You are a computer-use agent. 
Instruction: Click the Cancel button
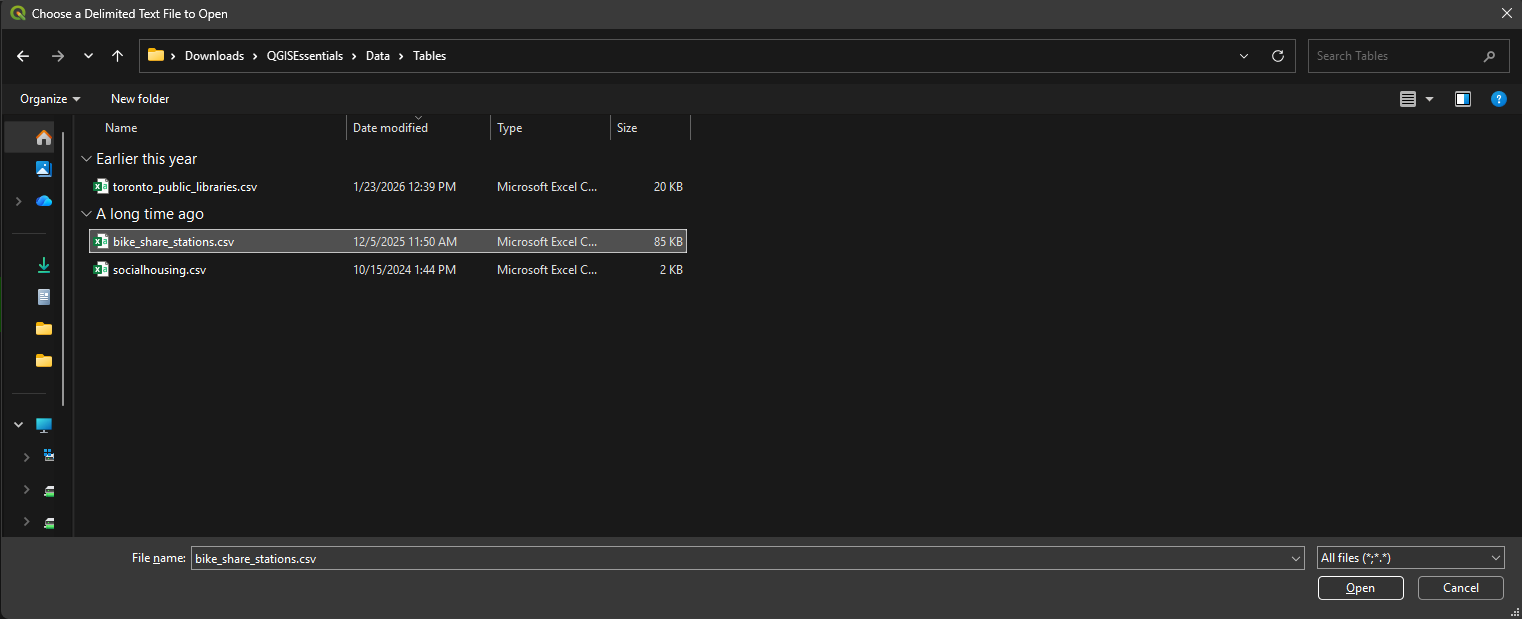(x=1461, y=588)
